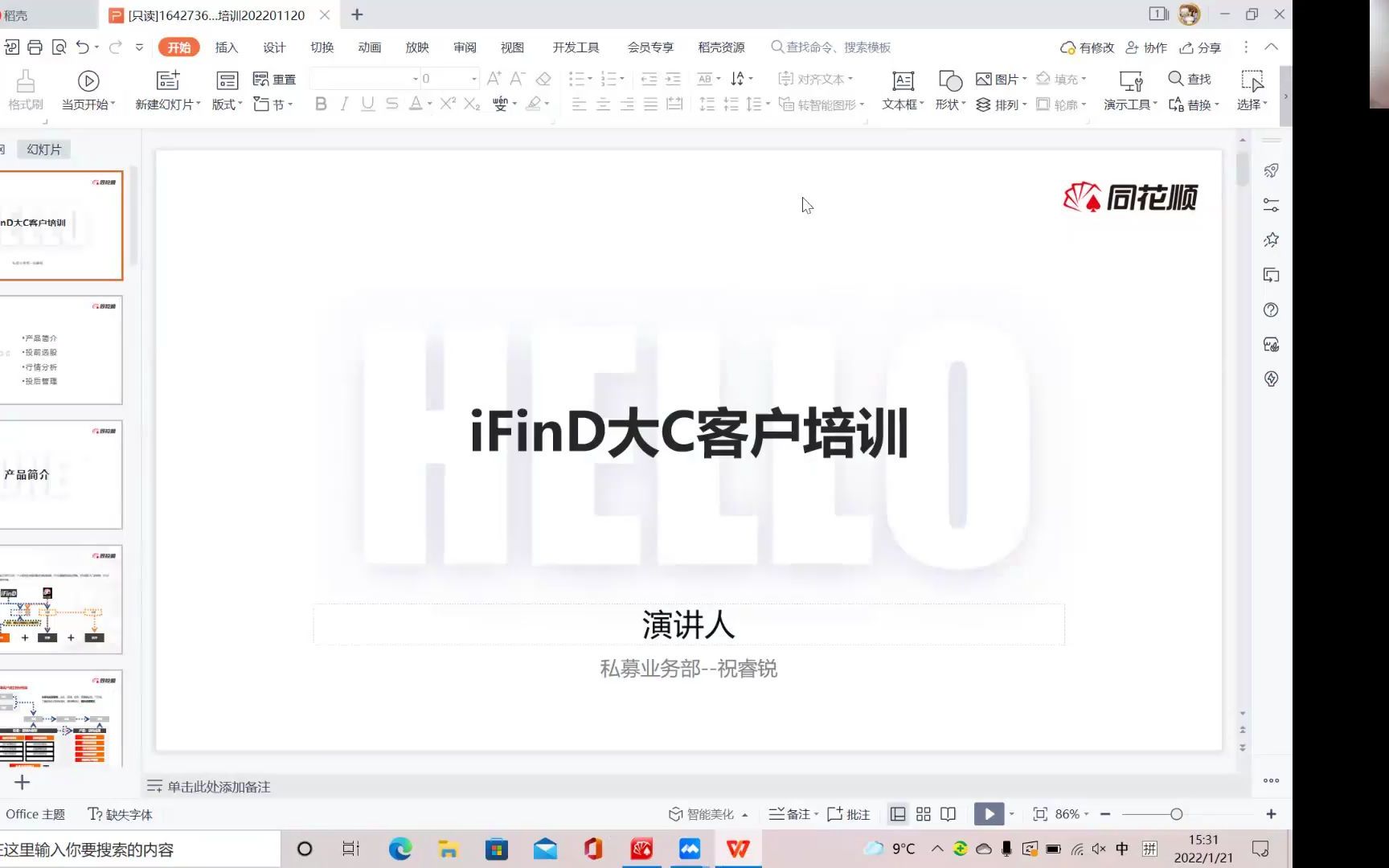The width and height of the screenshot is (1389, 868).
Task: Start slideshow from current page (当页开始)
Action: [88, 89]
